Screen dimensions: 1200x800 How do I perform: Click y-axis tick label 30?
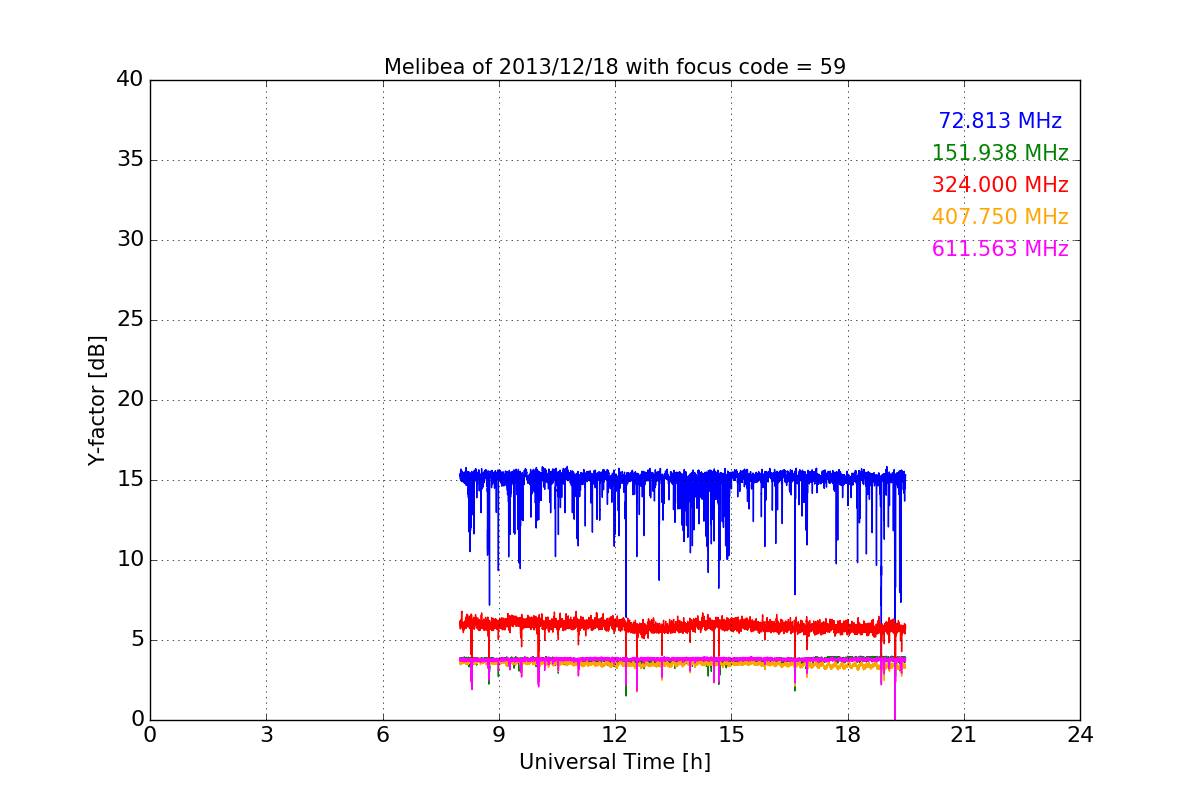pyautogui.click(x=129, y=240)
